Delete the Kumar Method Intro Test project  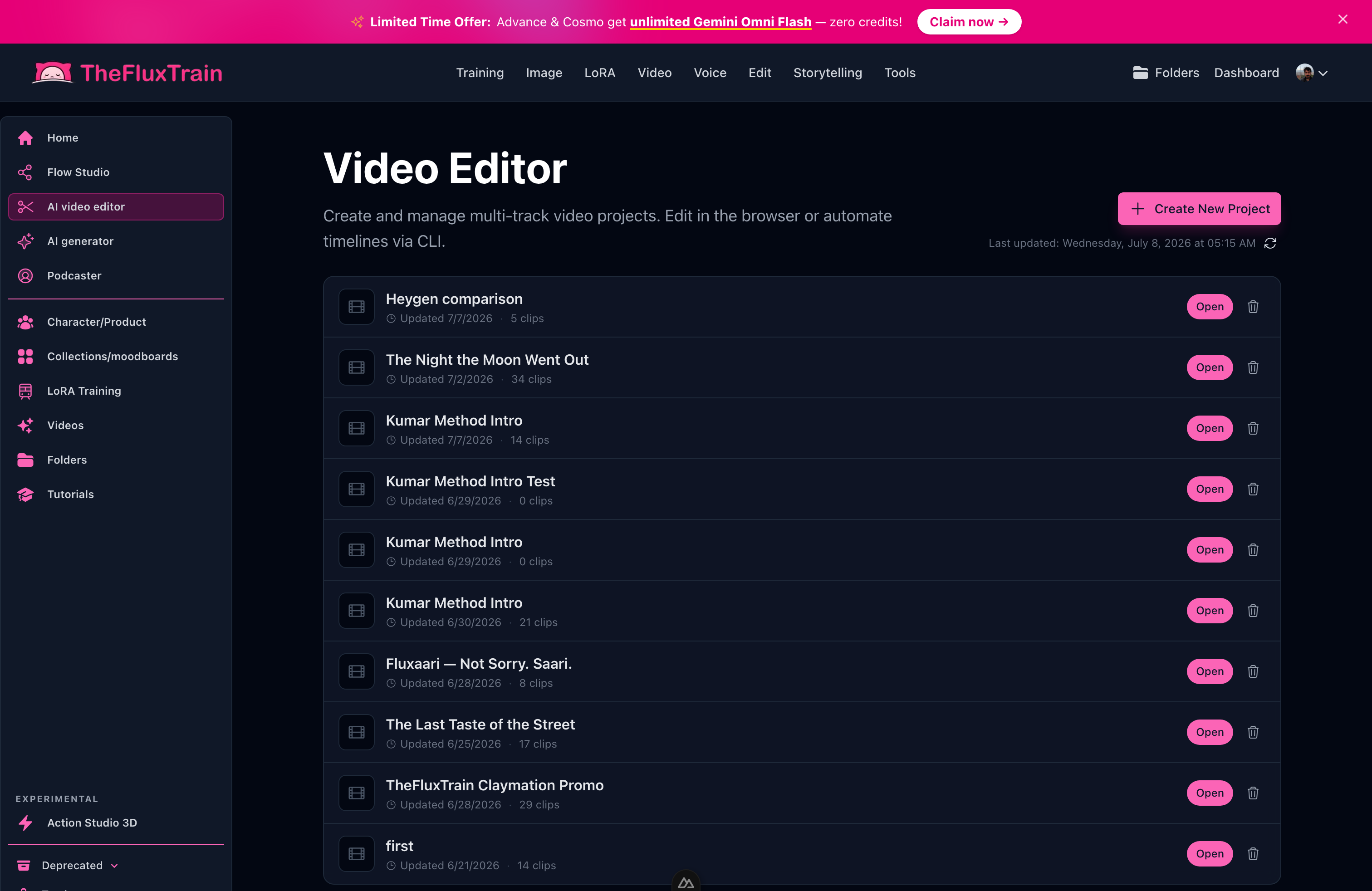pos(1253,490)
